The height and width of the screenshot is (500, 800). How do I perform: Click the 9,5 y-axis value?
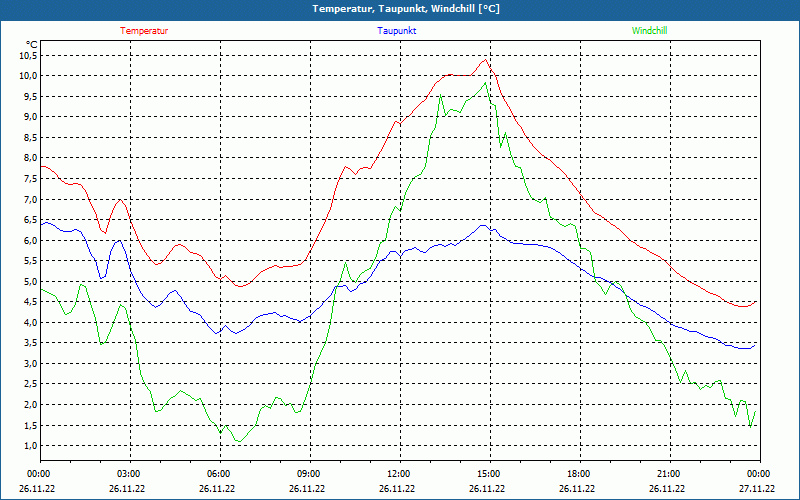[31, 96]
